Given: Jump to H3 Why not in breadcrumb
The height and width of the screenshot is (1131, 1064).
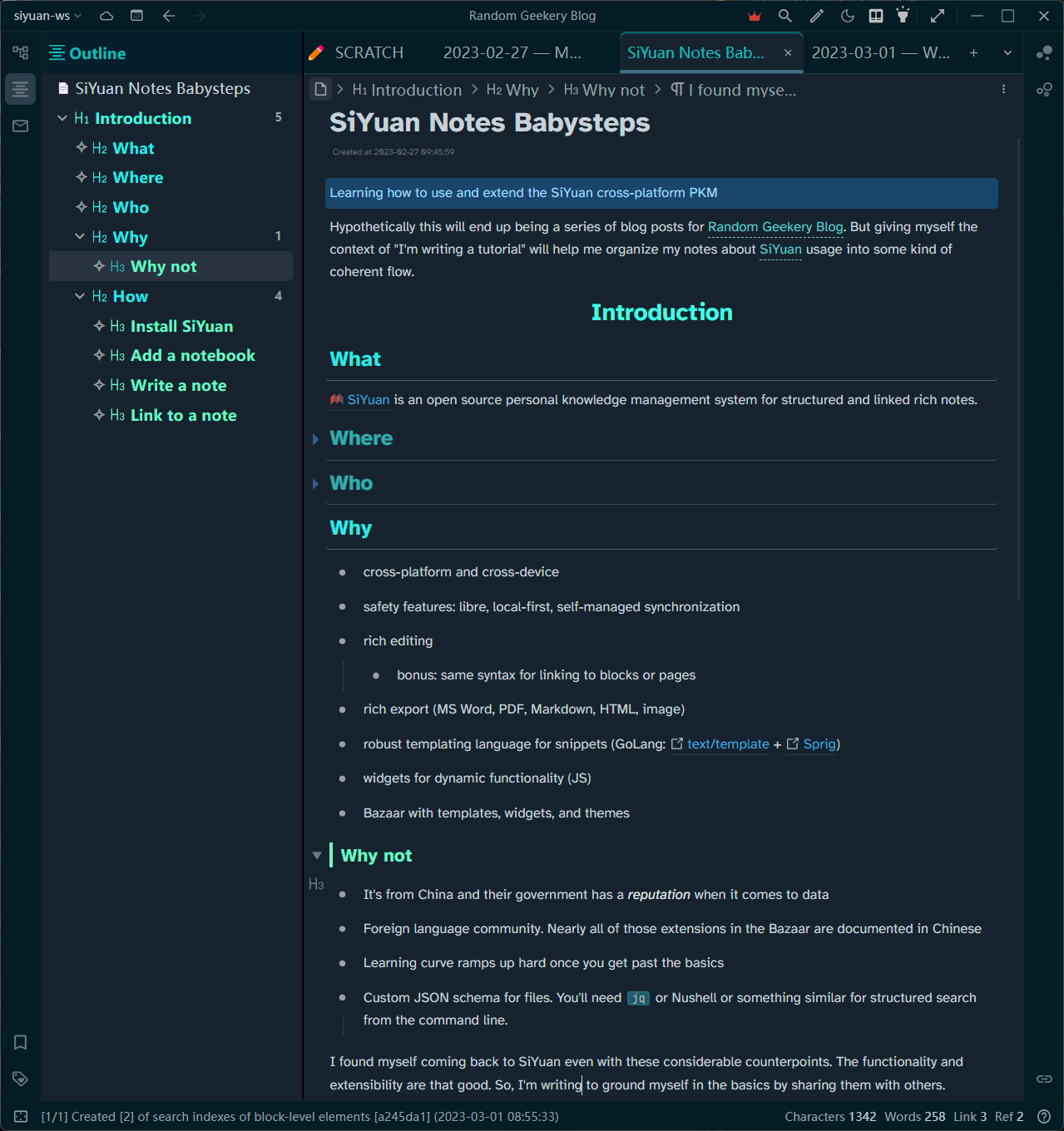Looking at the screenshot, I should (x=604, y=90).
